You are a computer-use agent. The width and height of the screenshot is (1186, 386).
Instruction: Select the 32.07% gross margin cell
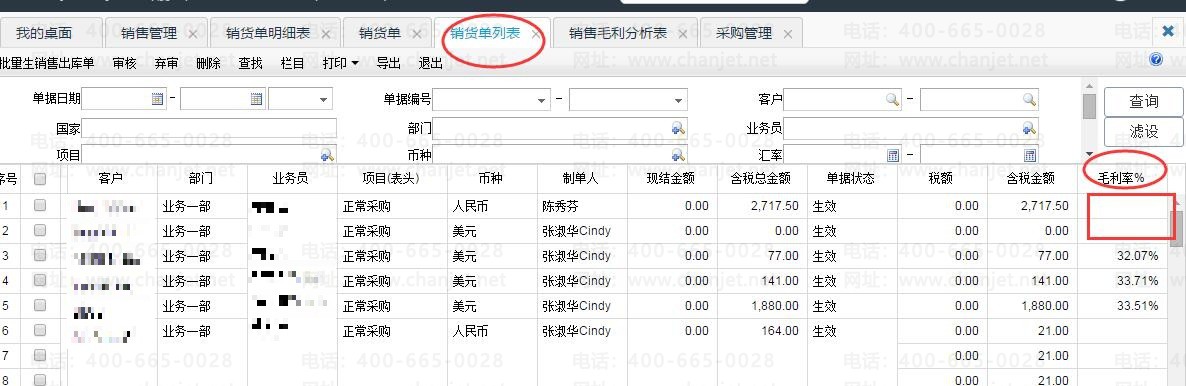click(1123, 256)
